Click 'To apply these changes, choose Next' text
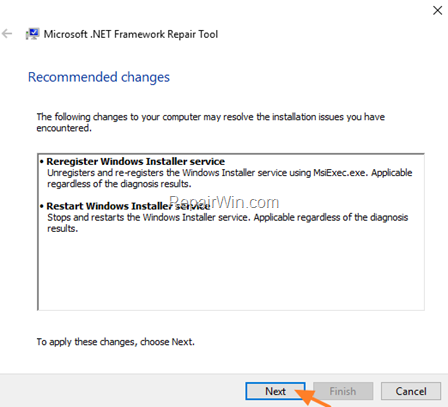Screen dimensions: 448x407 [x=115, y=342]
